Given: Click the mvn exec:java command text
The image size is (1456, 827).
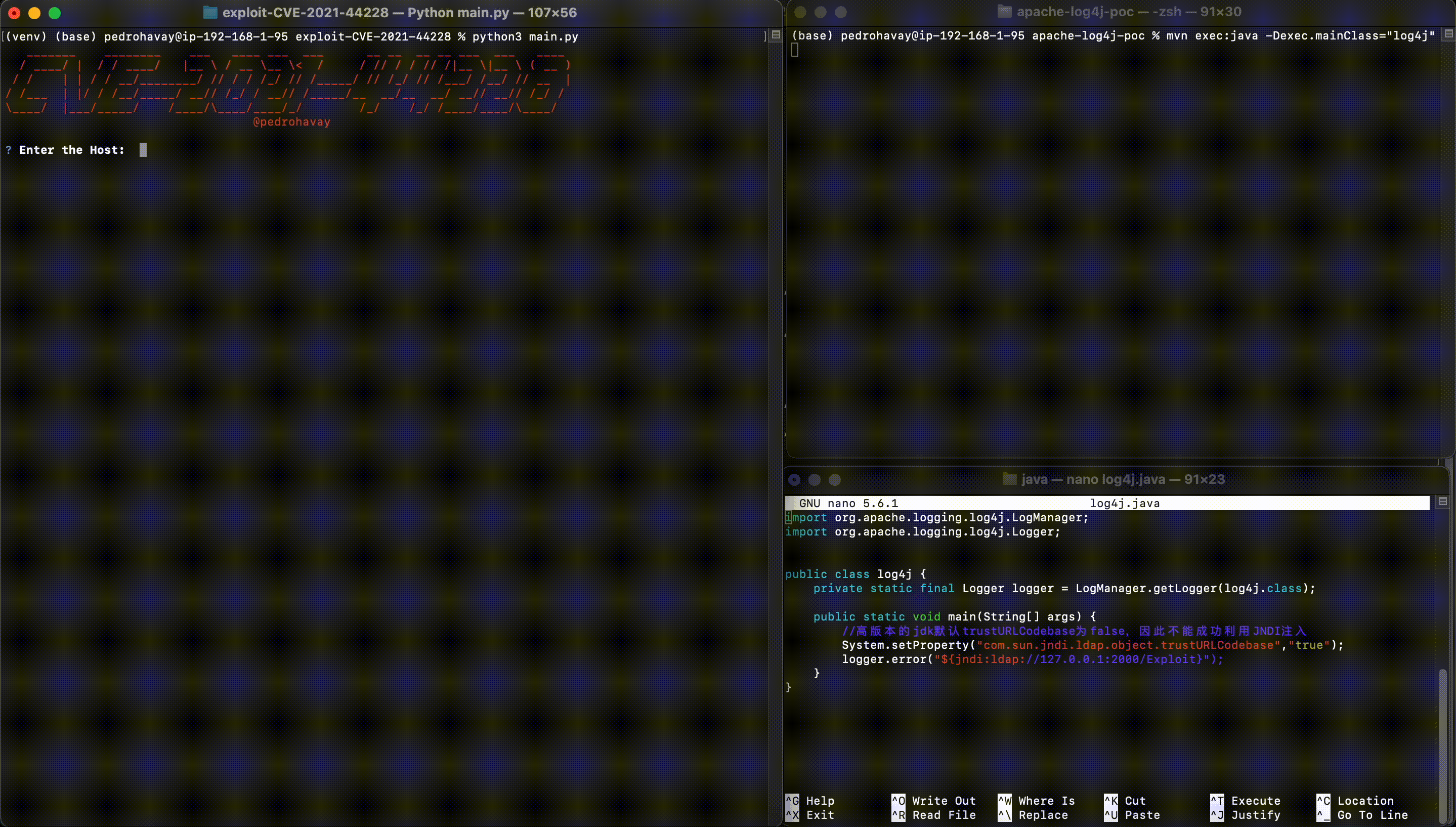Looking at the screenshot, I should 1301,36.
